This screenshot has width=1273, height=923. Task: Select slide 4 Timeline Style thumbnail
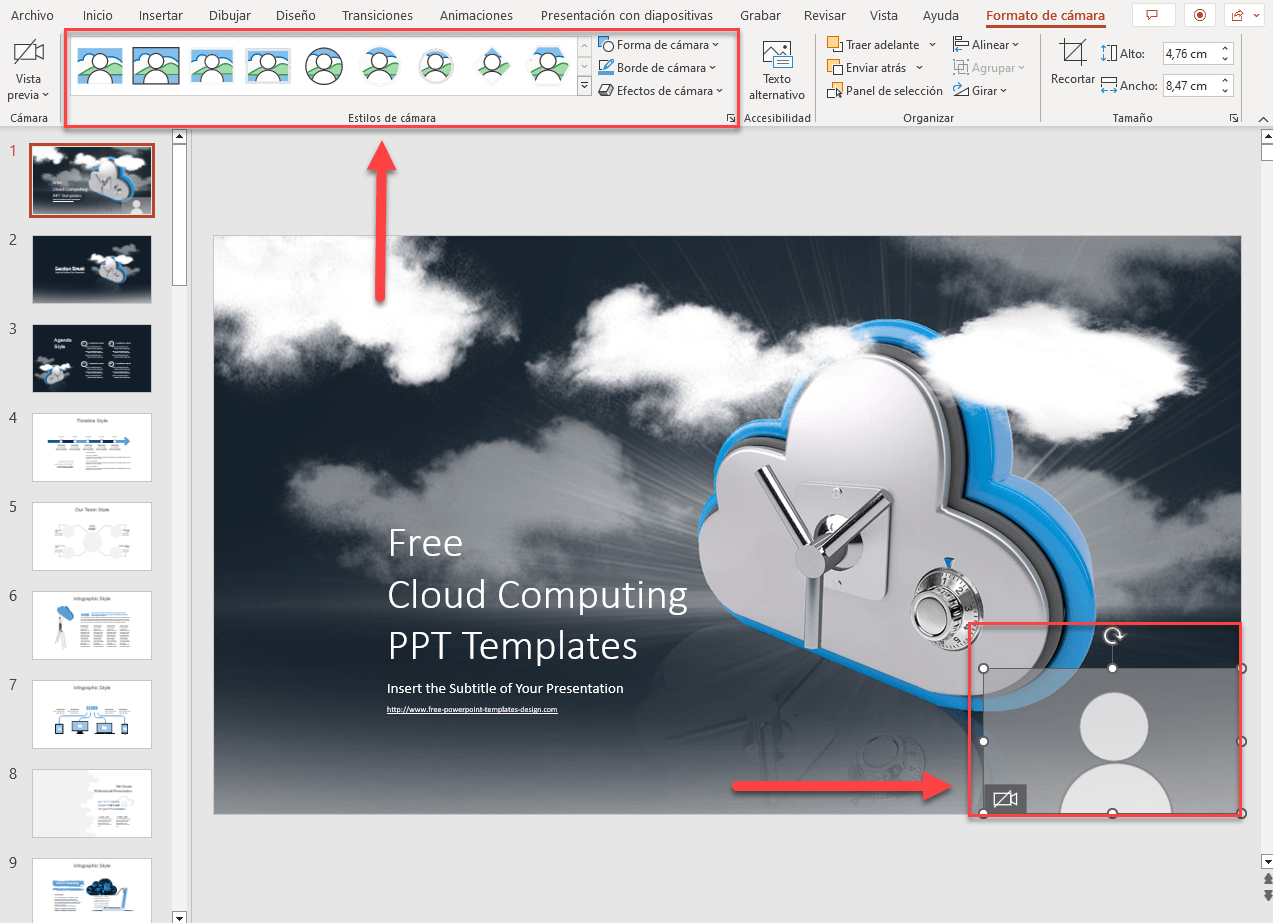click(x=92, y=447)
